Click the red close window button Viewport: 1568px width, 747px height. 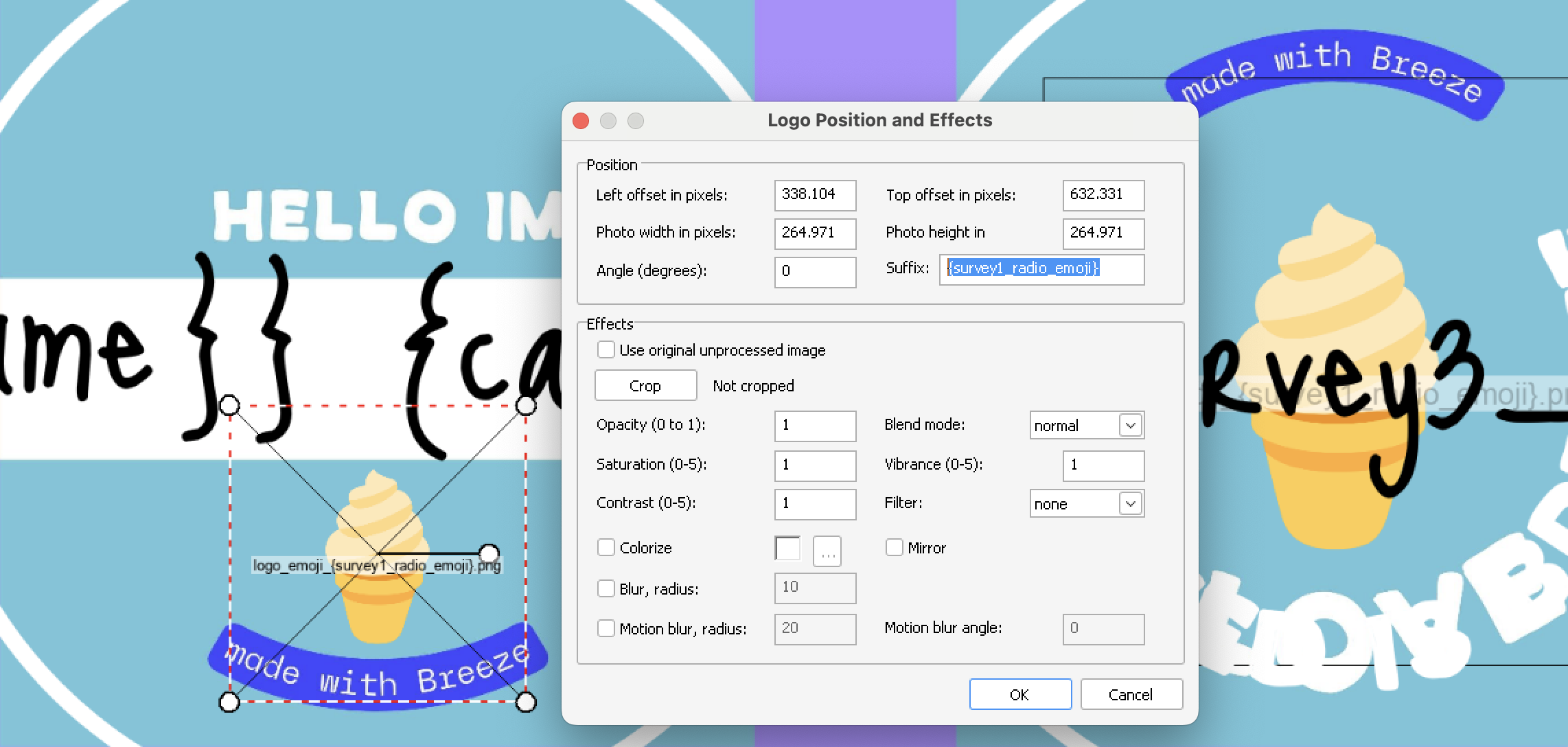tap(581, 121)
